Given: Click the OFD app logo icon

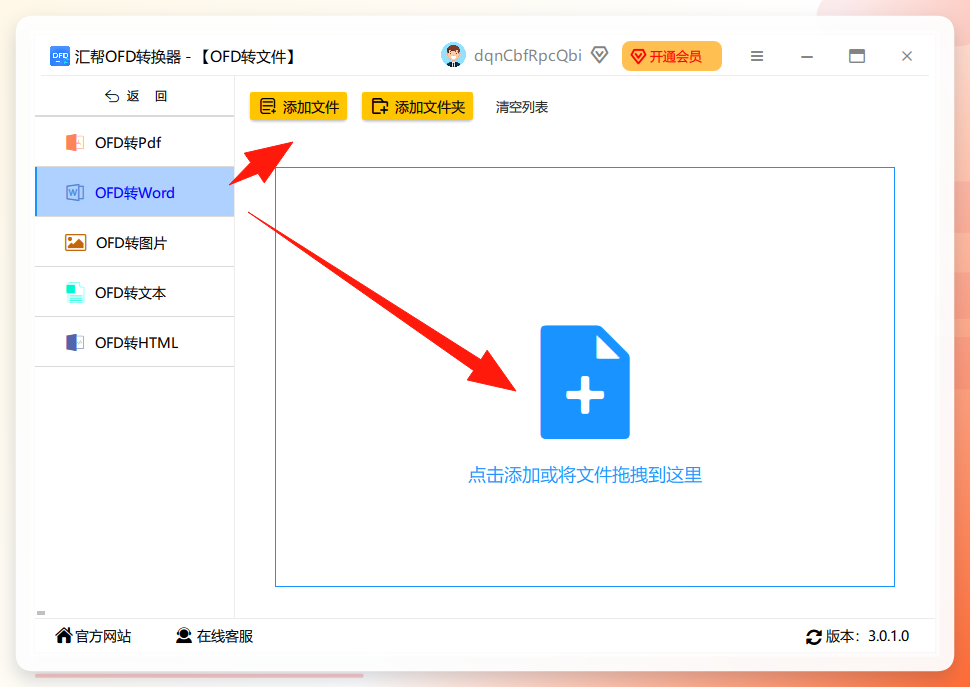Looking at the screenshot, I should coord(60,56).
